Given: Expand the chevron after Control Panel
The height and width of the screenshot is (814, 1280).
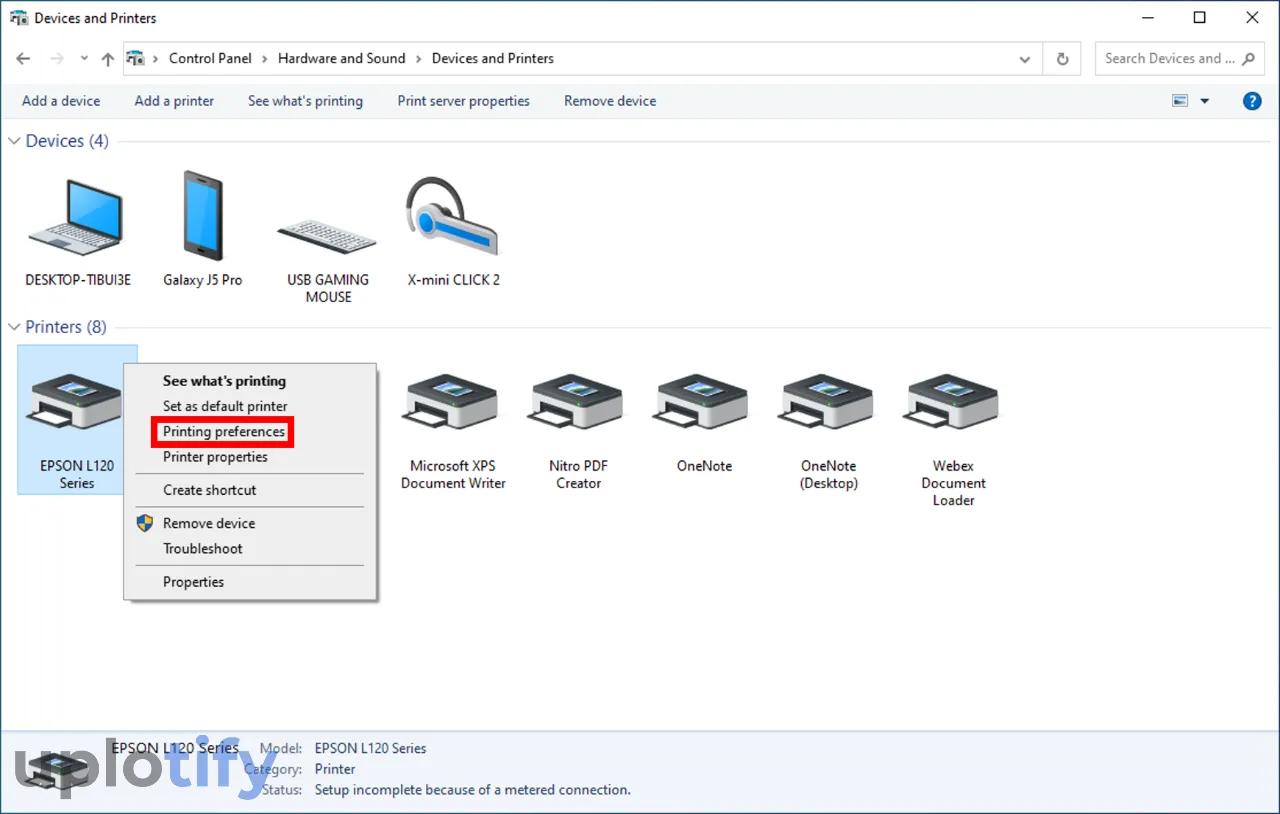Looking at the screenshot, I should tap(265, 59).
